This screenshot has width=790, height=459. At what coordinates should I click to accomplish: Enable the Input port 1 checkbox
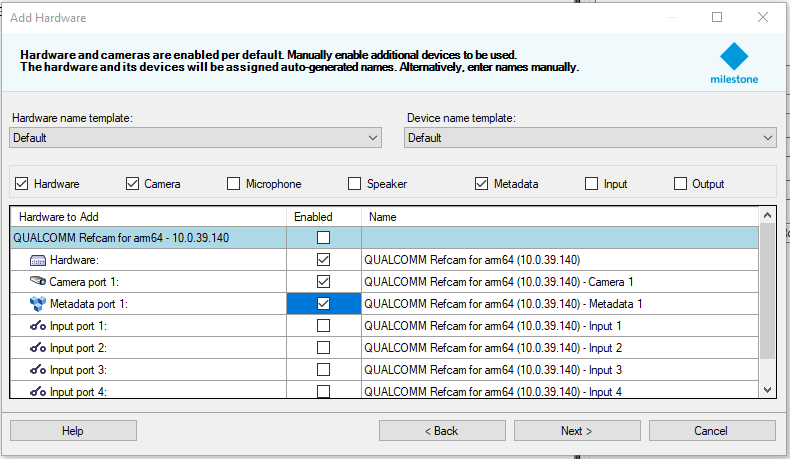(x=323, y=325)
